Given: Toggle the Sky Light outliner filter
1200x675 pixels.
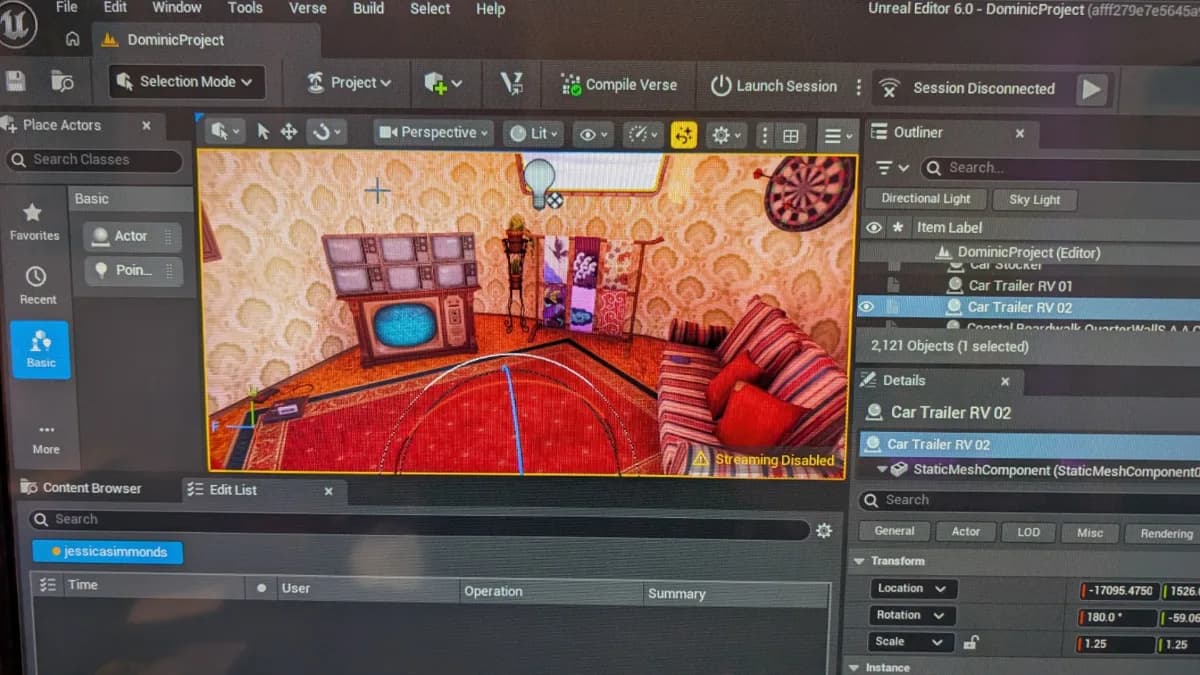Looking at the screenshot, I should point(1034,199).
